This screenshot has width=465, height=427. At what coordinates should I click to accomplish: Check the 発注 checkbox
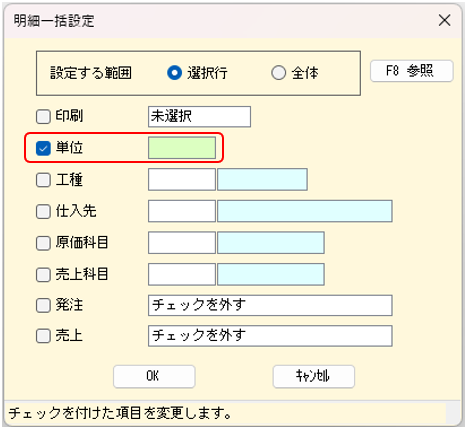[x=43, y=305]
